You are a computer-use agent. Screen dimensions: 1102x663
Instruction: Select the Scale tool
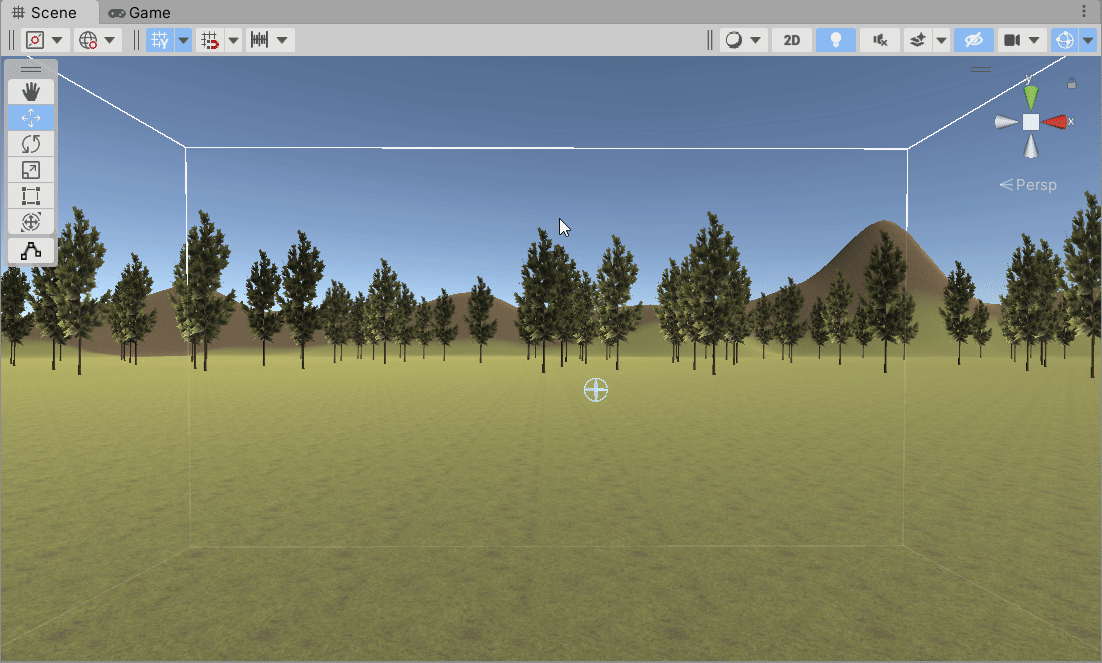[x=31, y=169]
